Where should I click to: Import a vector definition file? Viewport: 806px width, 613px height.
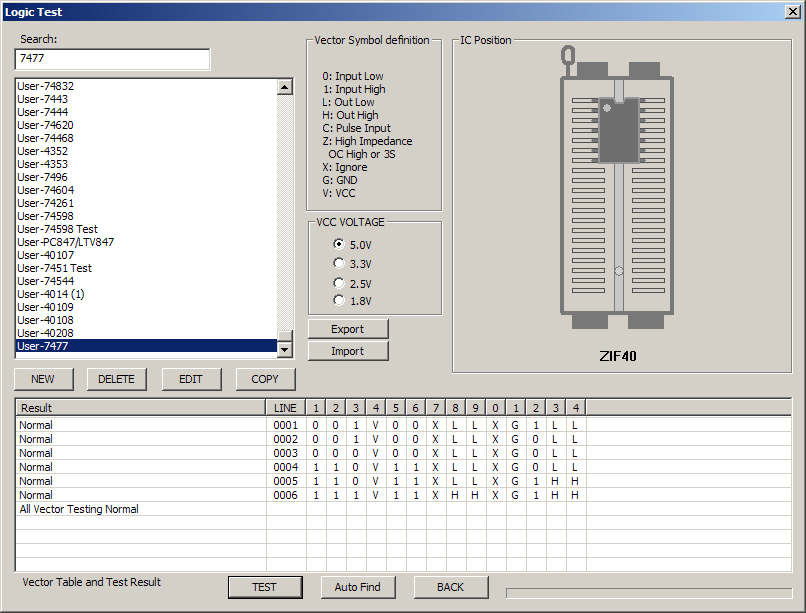(347, 351)
